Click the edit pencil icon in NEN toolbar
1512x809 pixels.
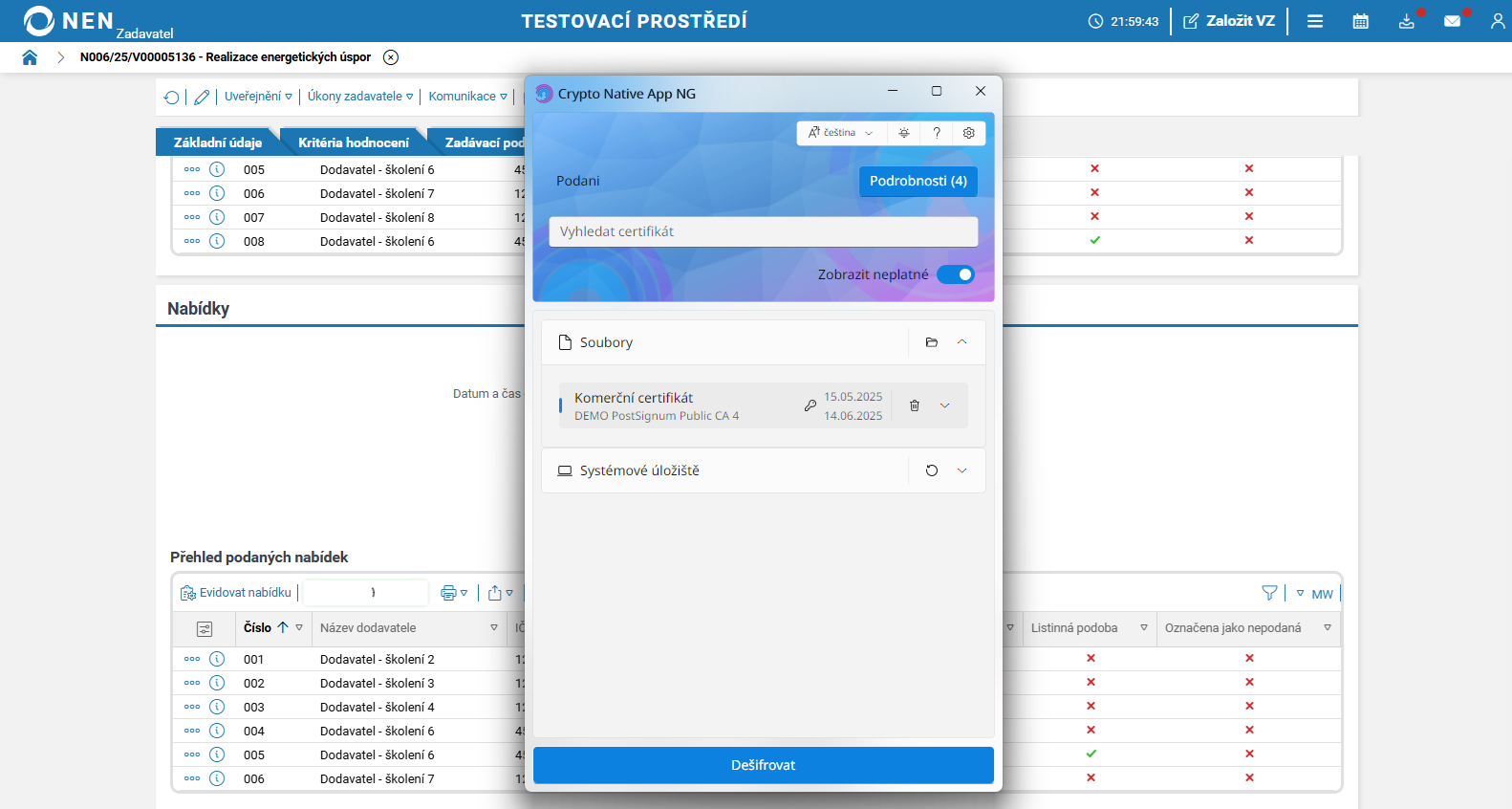coord(202,97)
